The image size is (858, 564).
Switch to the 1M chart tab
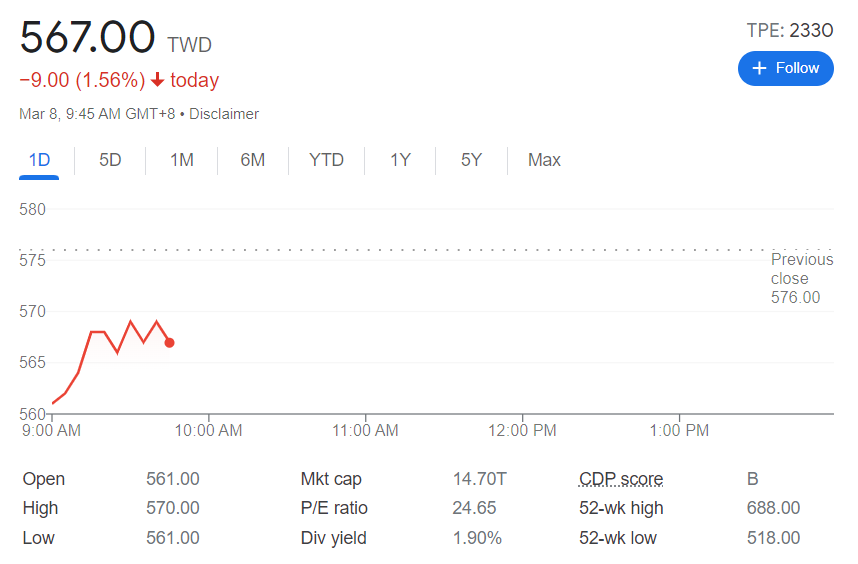pos(182,160)
